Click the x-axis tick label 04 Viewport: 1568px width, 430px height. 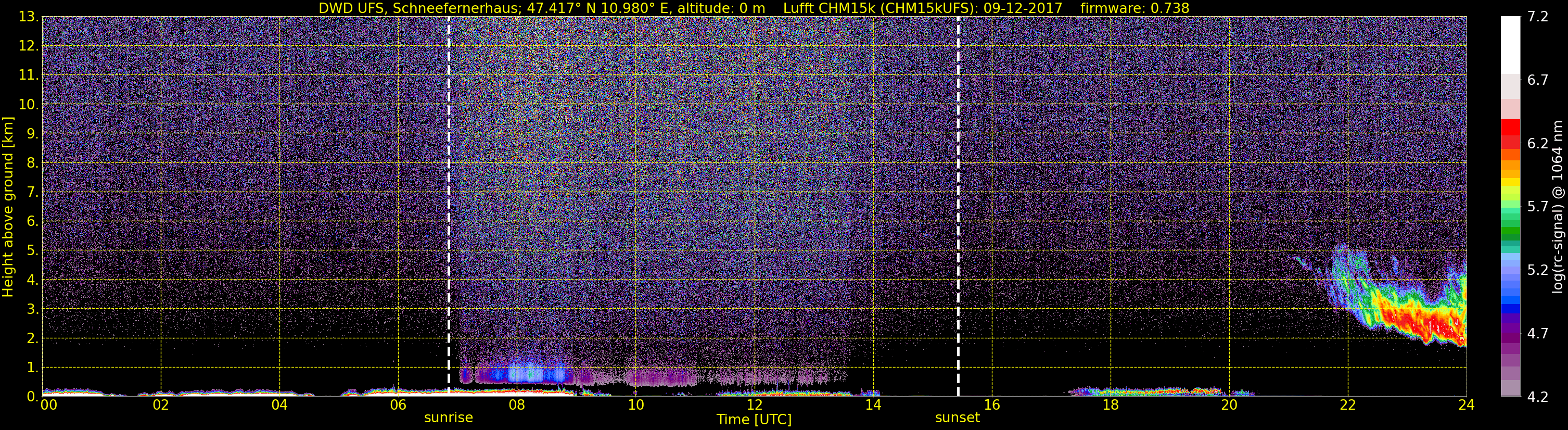[x=279, y=405]
